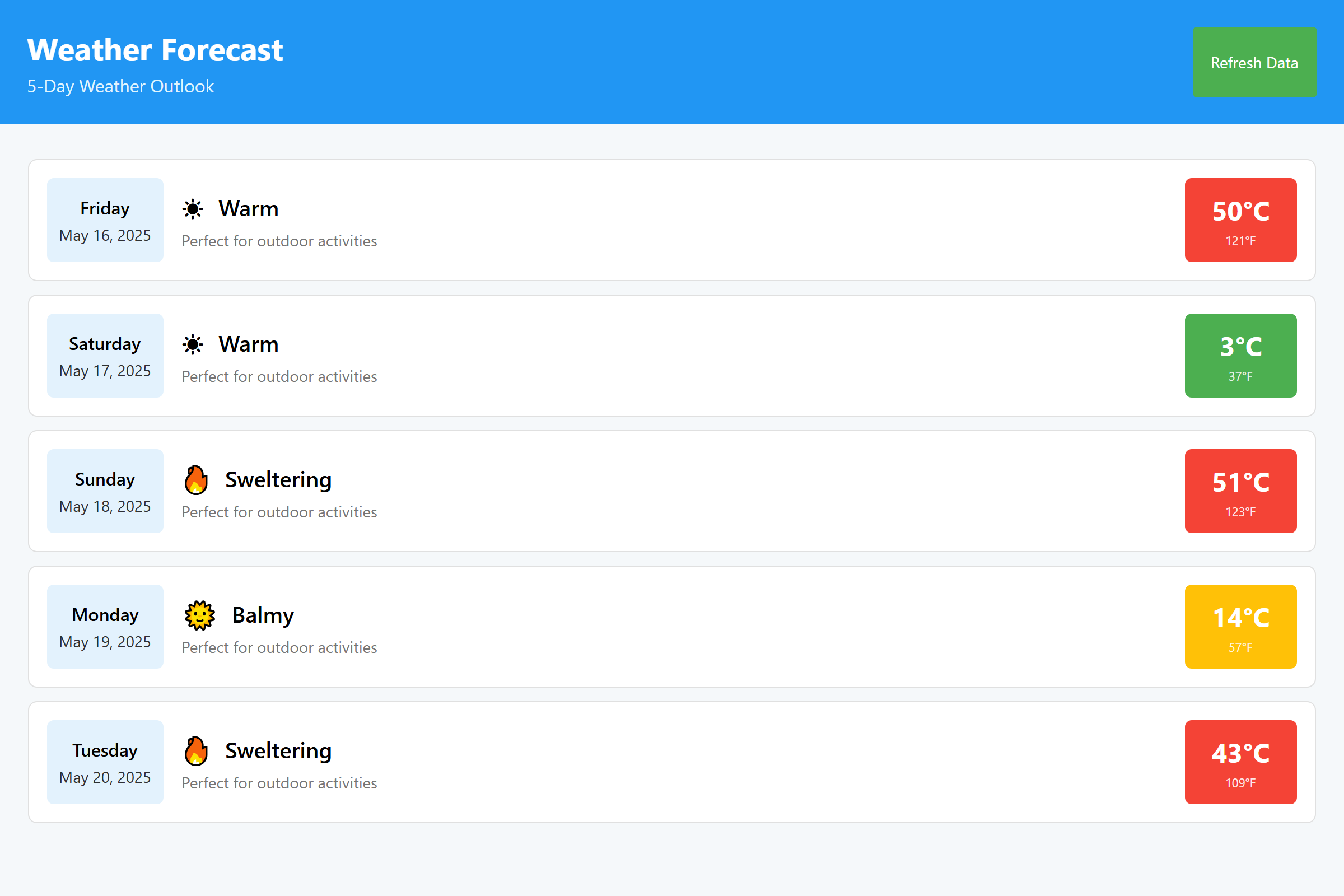This screenshot has height=896, width=1344.
Task: Select the red 51°C temperature badge
Action: (1240, 491)
